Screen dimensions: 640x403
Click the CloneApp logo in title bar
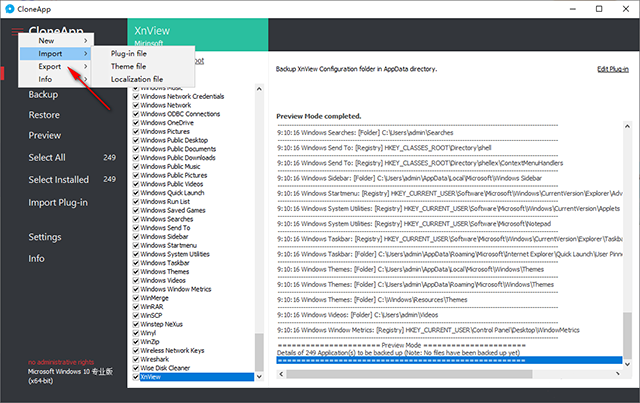coord(11,8)
